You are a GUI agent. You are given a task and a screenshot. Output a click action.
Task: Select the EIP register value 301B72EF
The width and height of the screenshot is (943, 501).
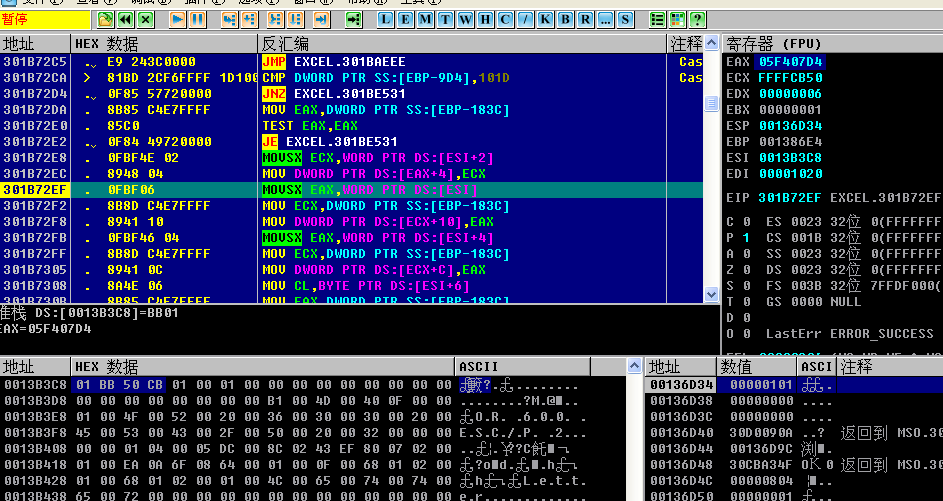(x=790, y=198)
